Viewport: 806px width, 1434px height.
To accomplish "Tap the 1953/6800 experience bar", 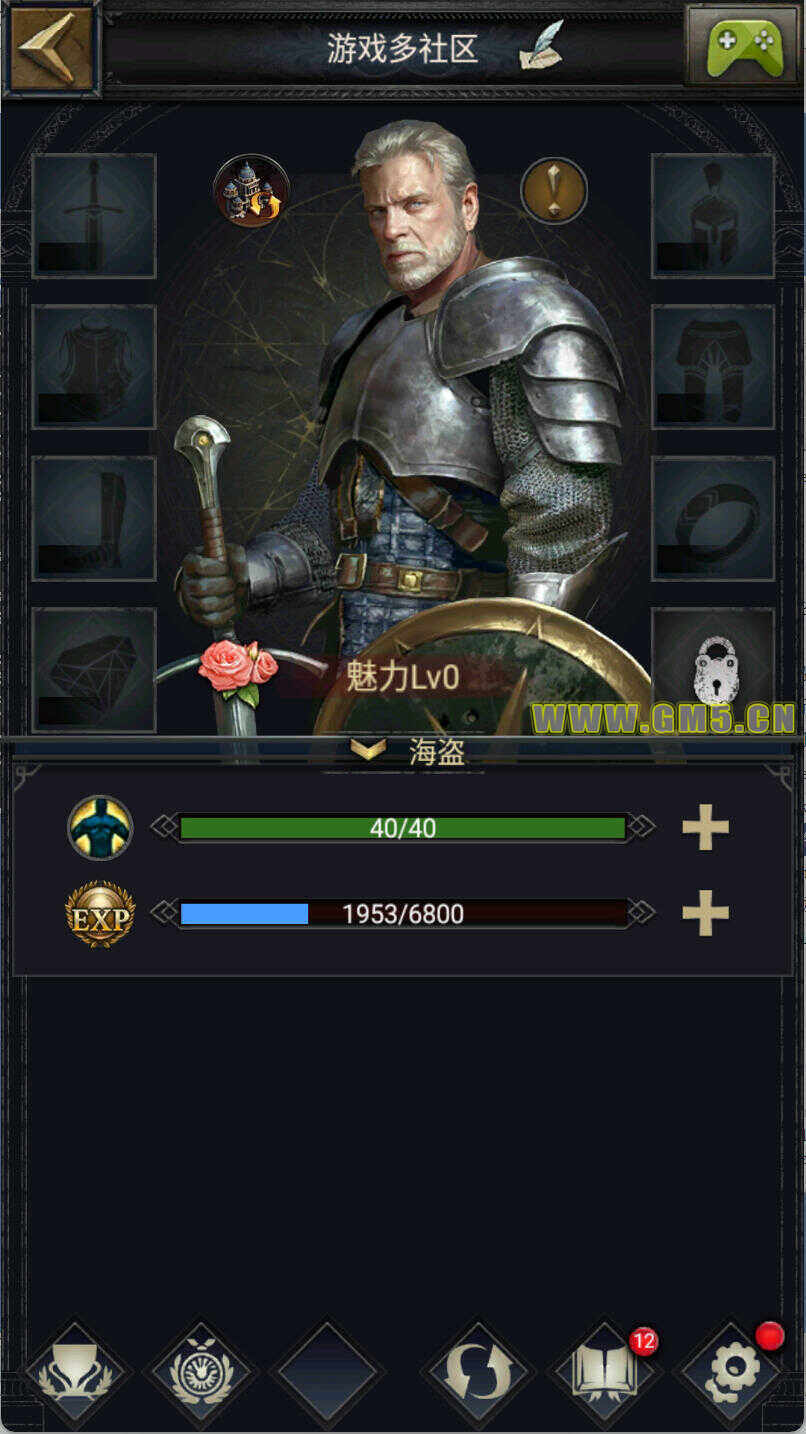I will tap(403, 913).
